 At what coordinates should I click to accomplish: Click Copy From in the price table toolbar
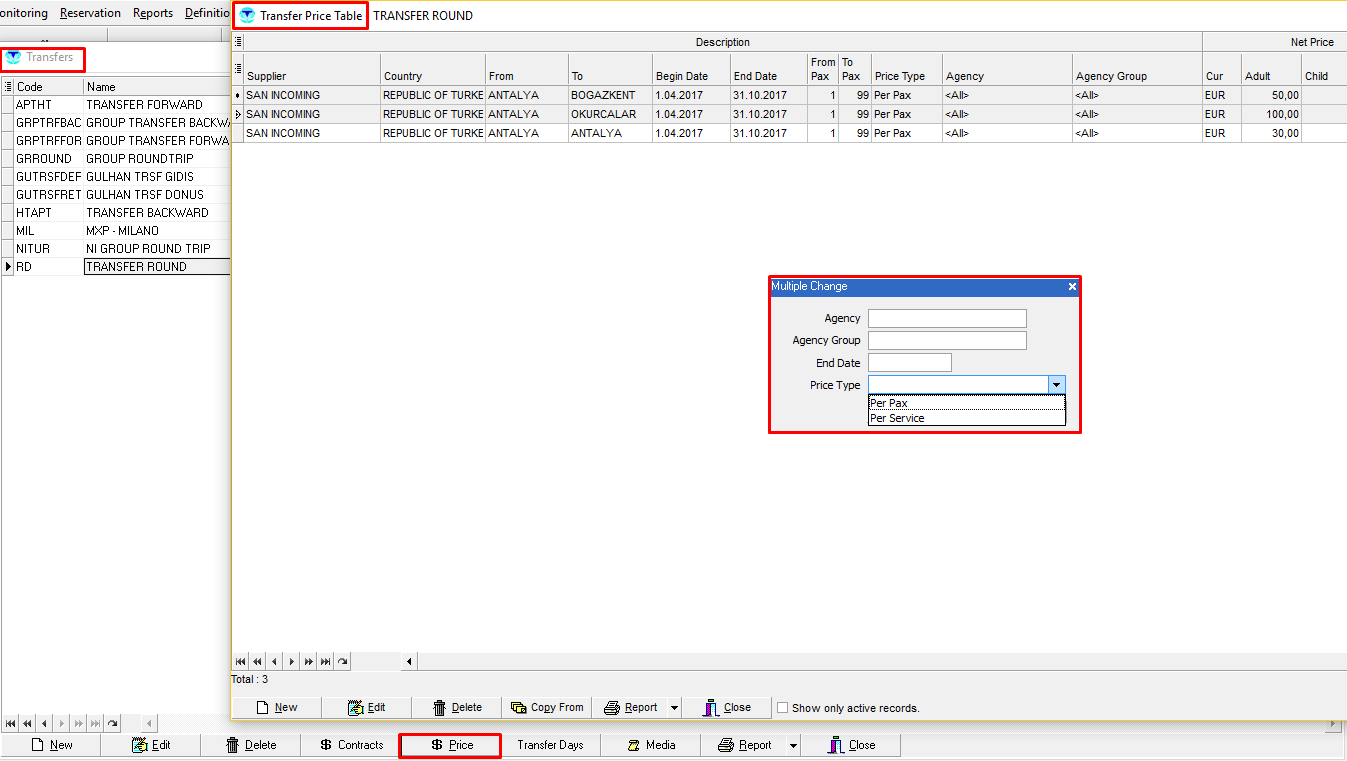546,707
